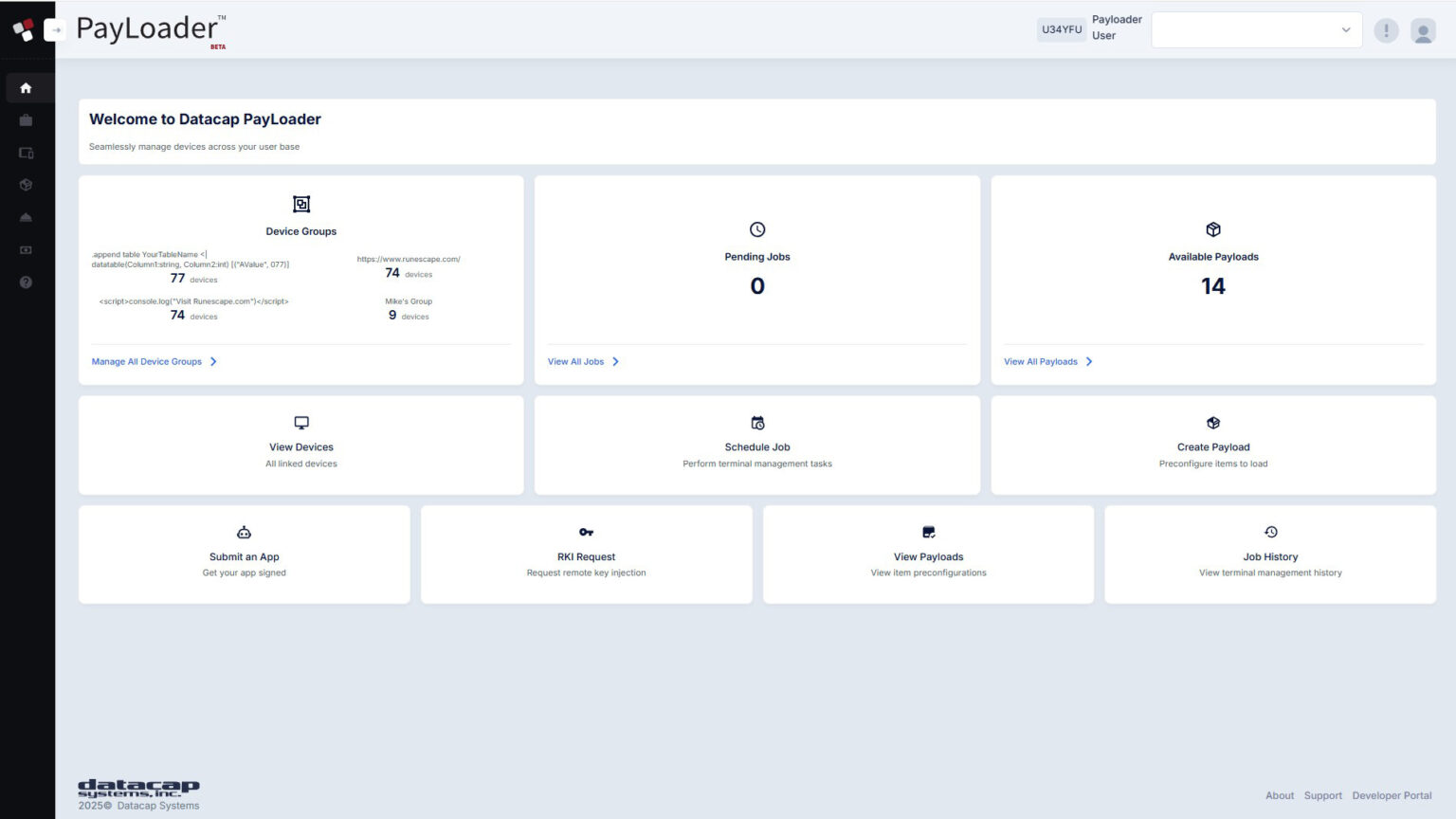
Task: Click the Available Payloads box icon
Action: click(1213, 229)
